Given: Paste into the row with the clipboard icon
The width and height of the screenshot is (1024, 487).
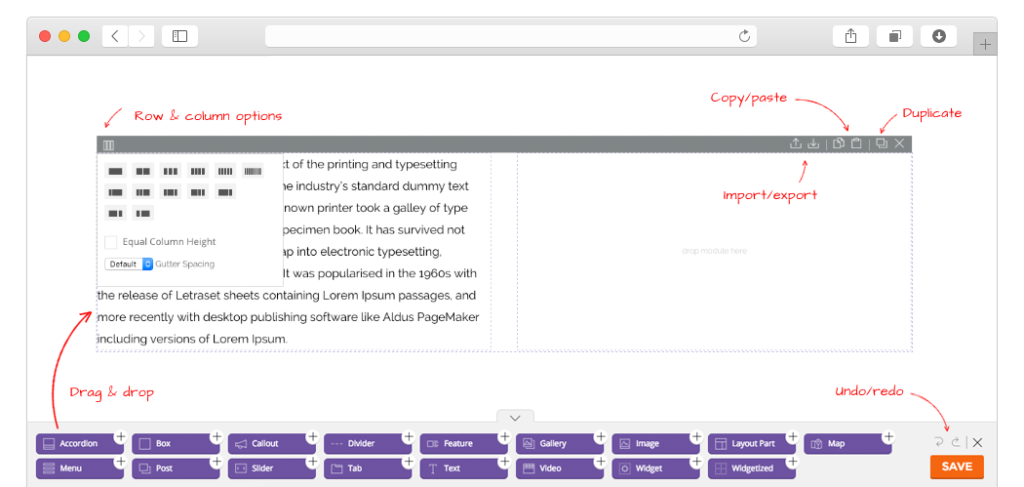Looking at the screenshot, I should pyautogui.click(x=856, y=144).
